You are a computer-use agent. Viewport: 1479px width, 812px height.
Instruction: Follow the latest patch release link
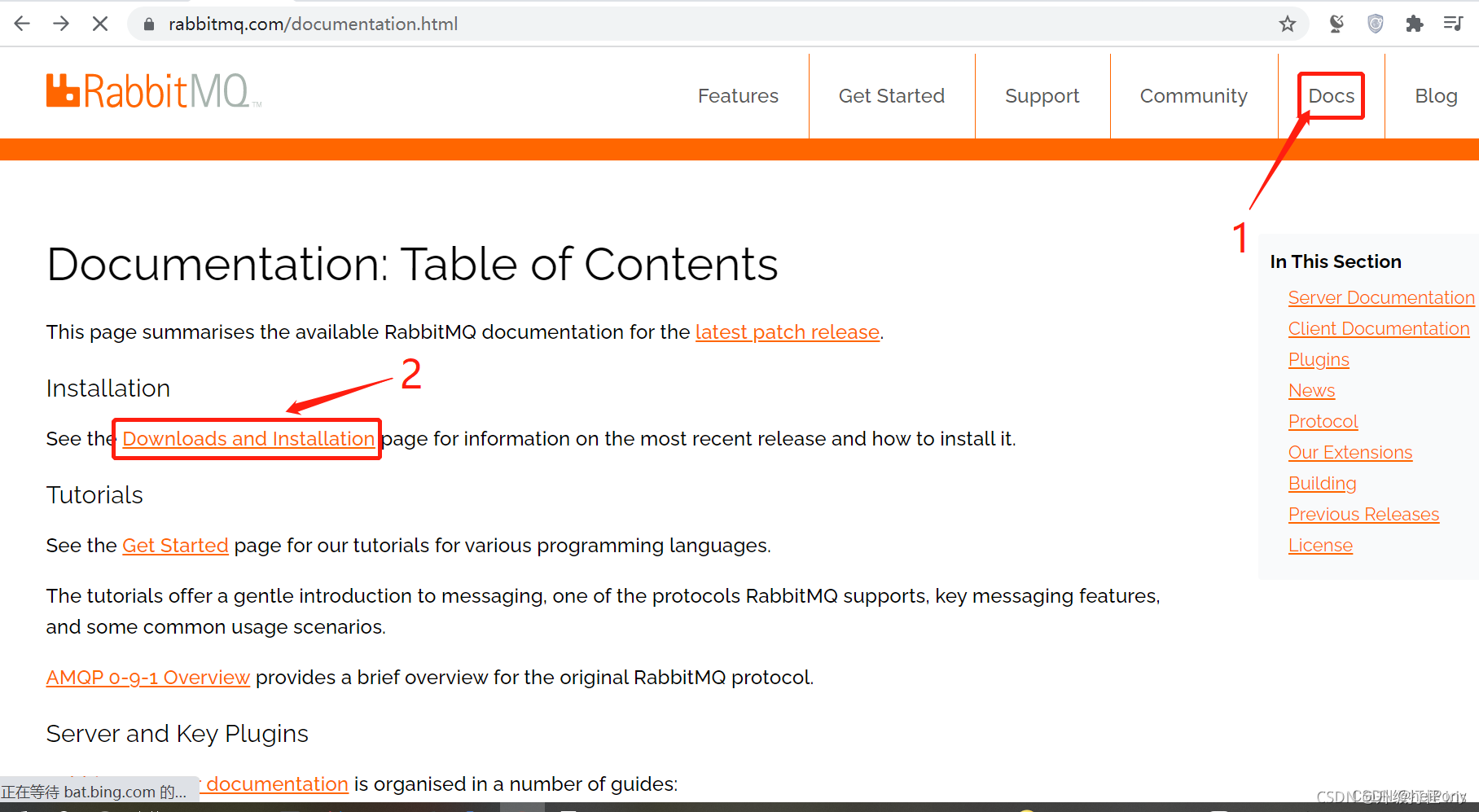pyautogui.click(x=788, y=332)
